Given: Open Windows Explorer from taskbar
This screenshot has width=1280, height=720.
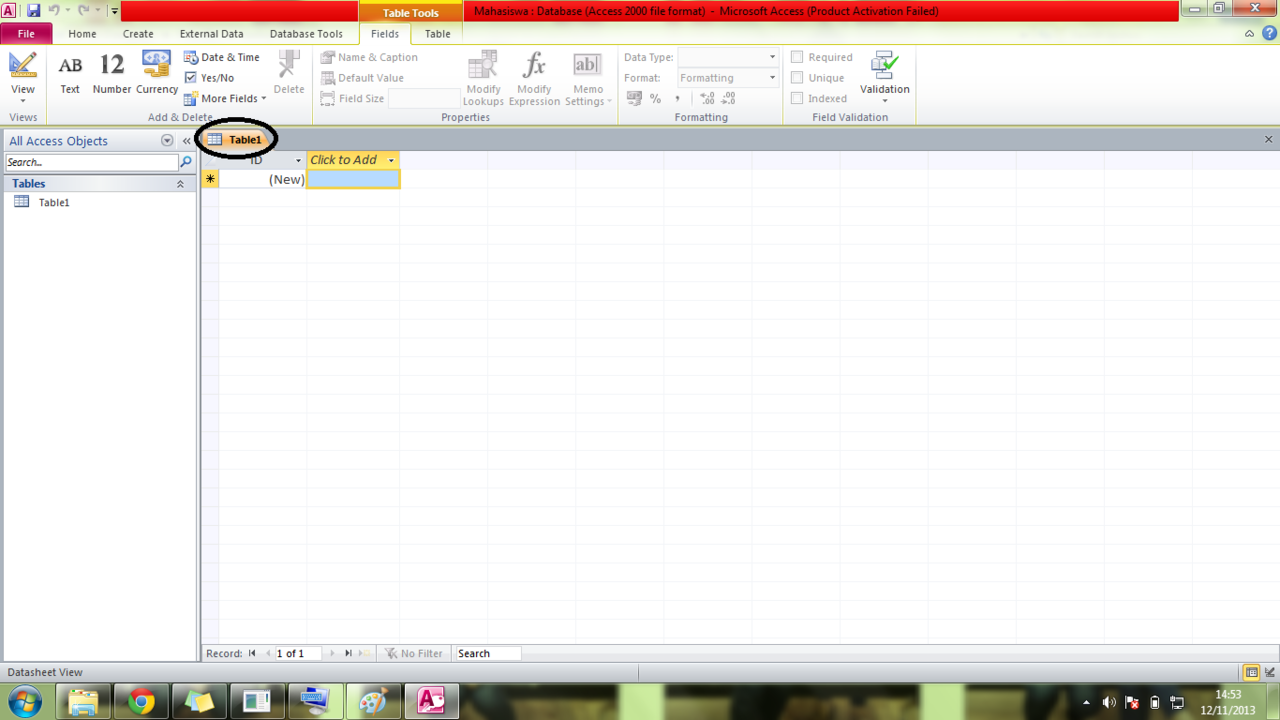Looking at the screenshot, I should point(83,702).
